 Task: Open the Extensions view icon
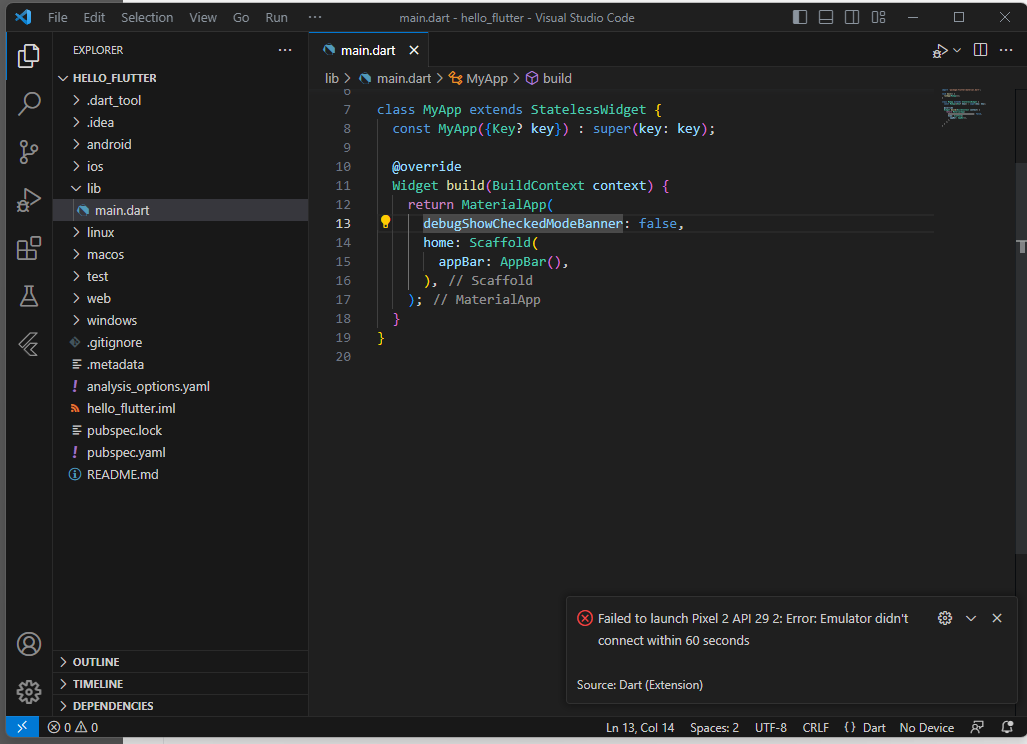28,248
